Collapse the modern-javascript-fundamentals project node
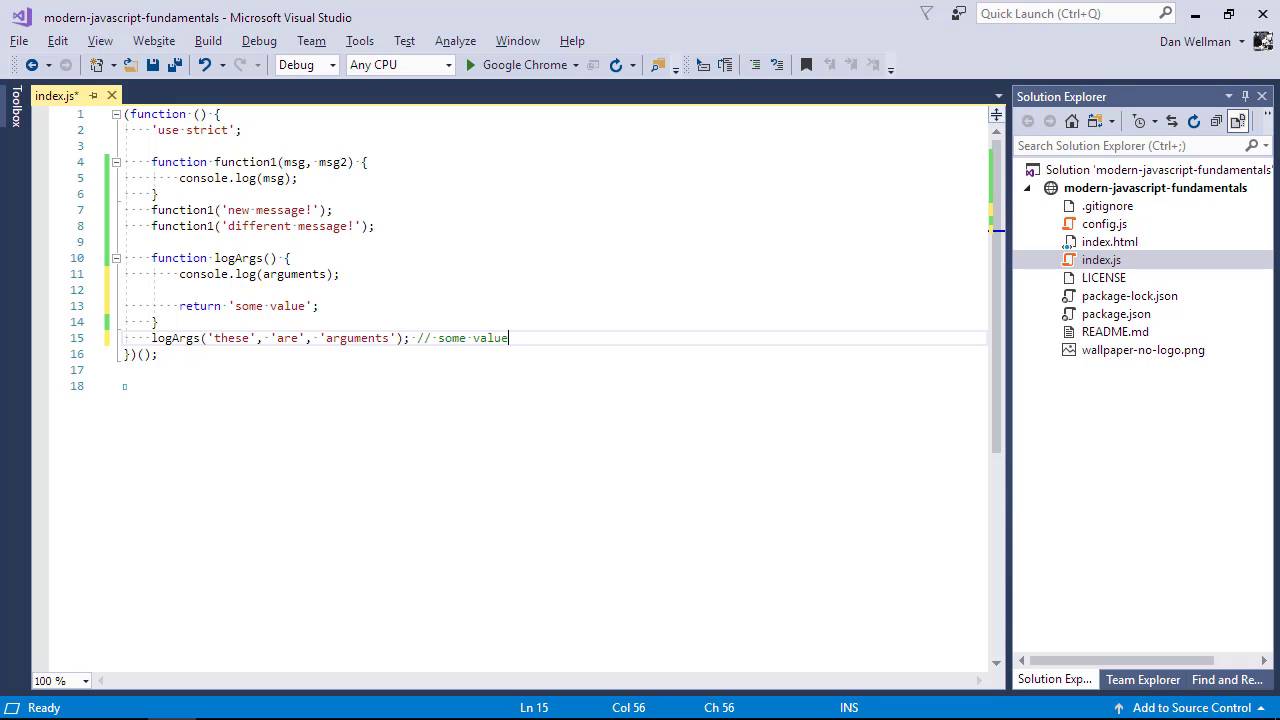The image size is (1280, 720). 1027,188
